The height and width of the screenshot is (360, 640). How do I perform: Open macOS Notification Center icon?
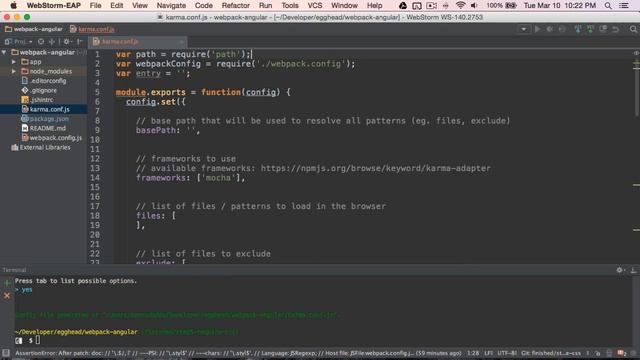tap(624, 5)
